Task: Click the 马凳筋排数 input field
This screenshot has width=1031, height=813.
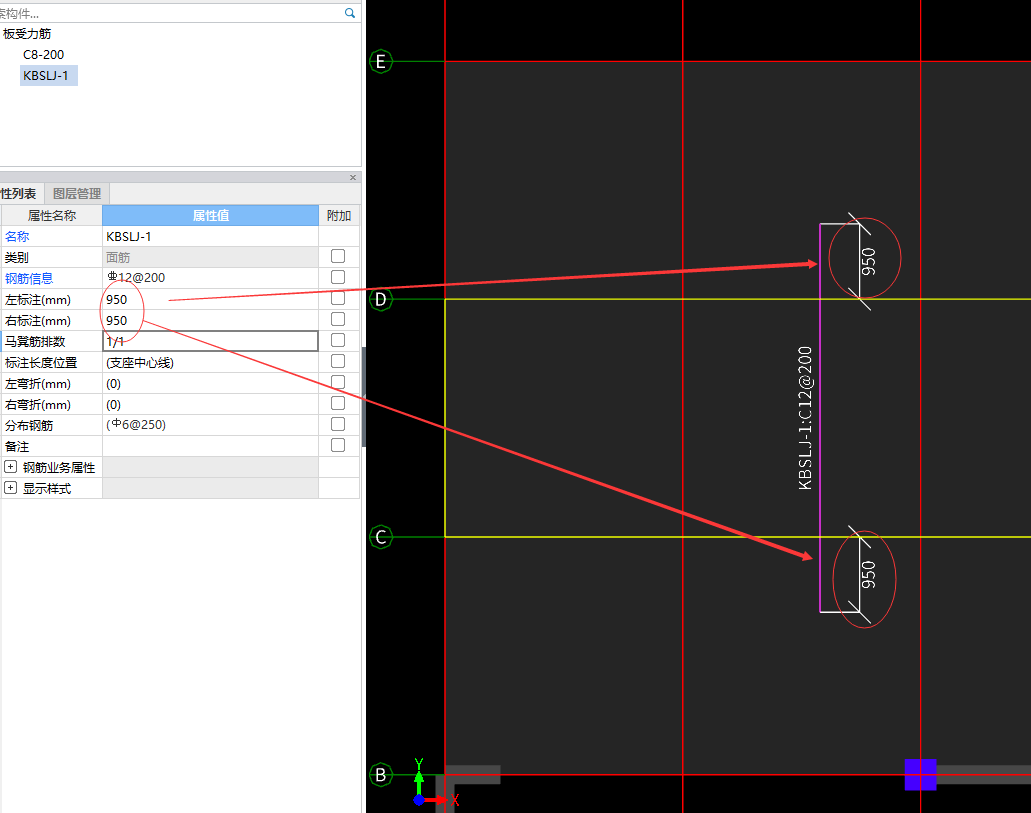Action: 210,341
